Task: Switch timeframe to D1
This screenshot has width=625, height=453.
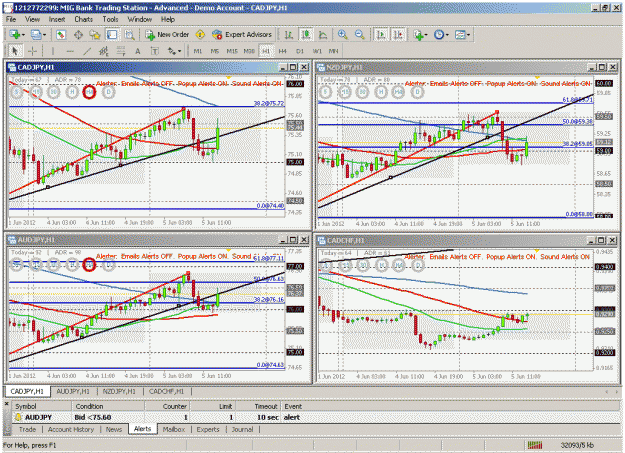Action: click(300, 51)
